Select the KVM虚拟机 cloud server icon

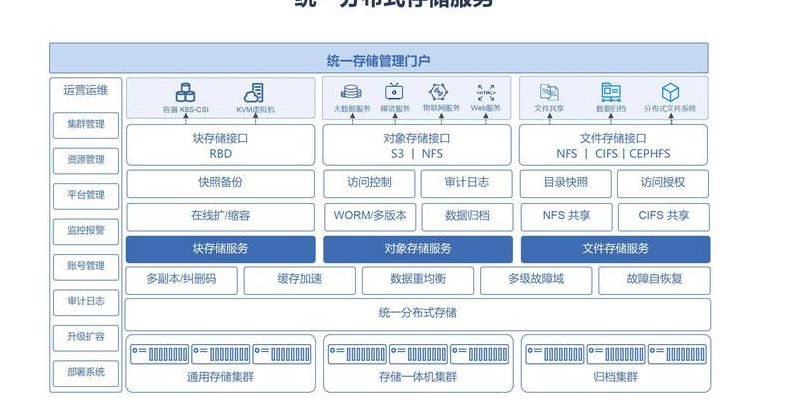254,93
